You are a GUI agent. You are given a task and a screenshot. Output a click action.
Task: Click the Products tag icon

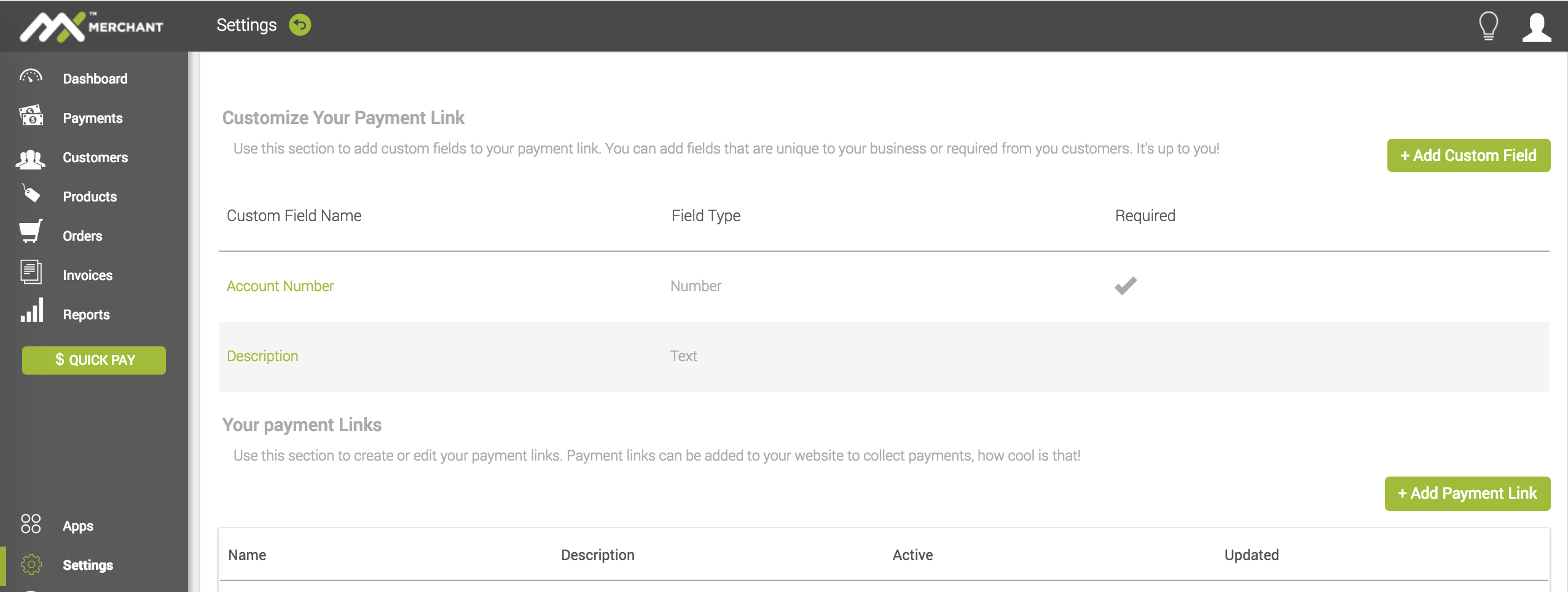point(31,194)
